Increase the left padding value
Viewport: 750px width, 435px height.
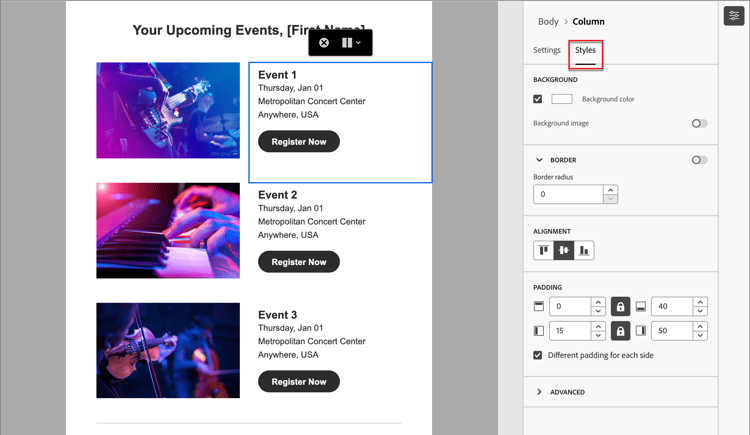click(x=598, y=326)
